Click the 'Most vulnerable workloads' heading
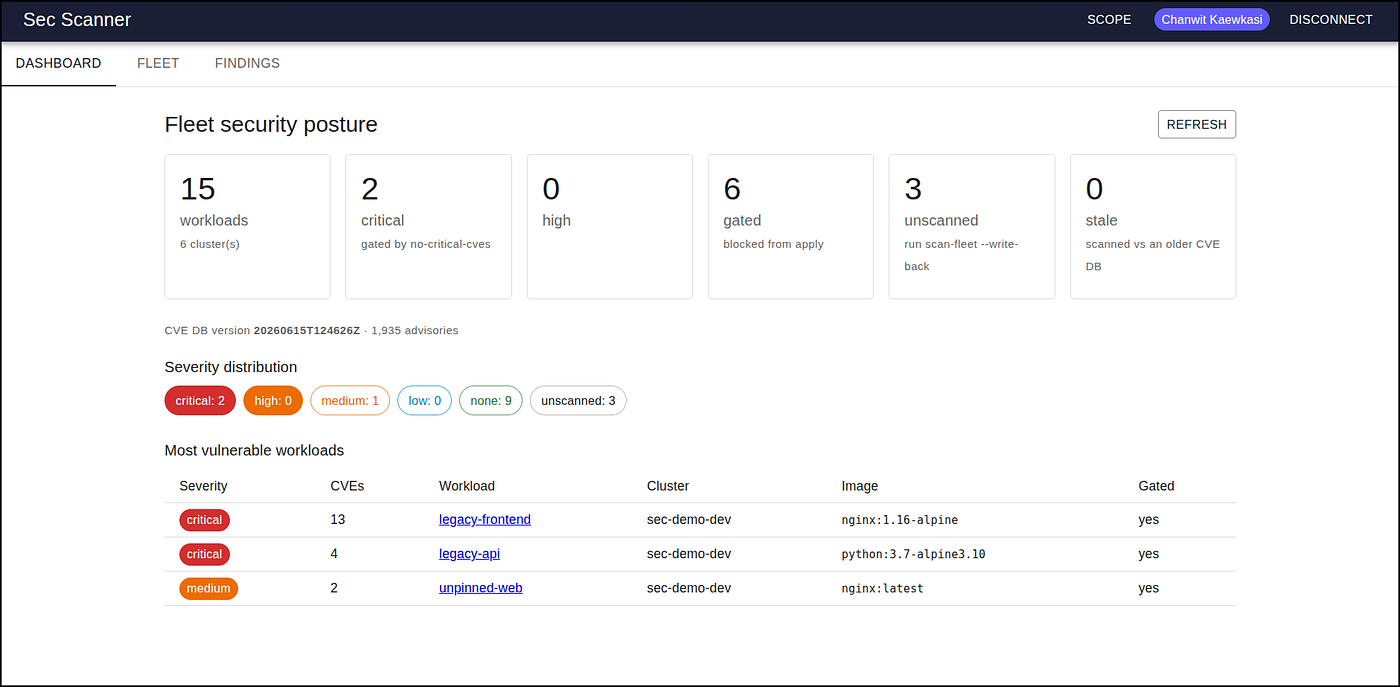Image resolution: width=1400 pixels, height=687 pixels. 254,451
